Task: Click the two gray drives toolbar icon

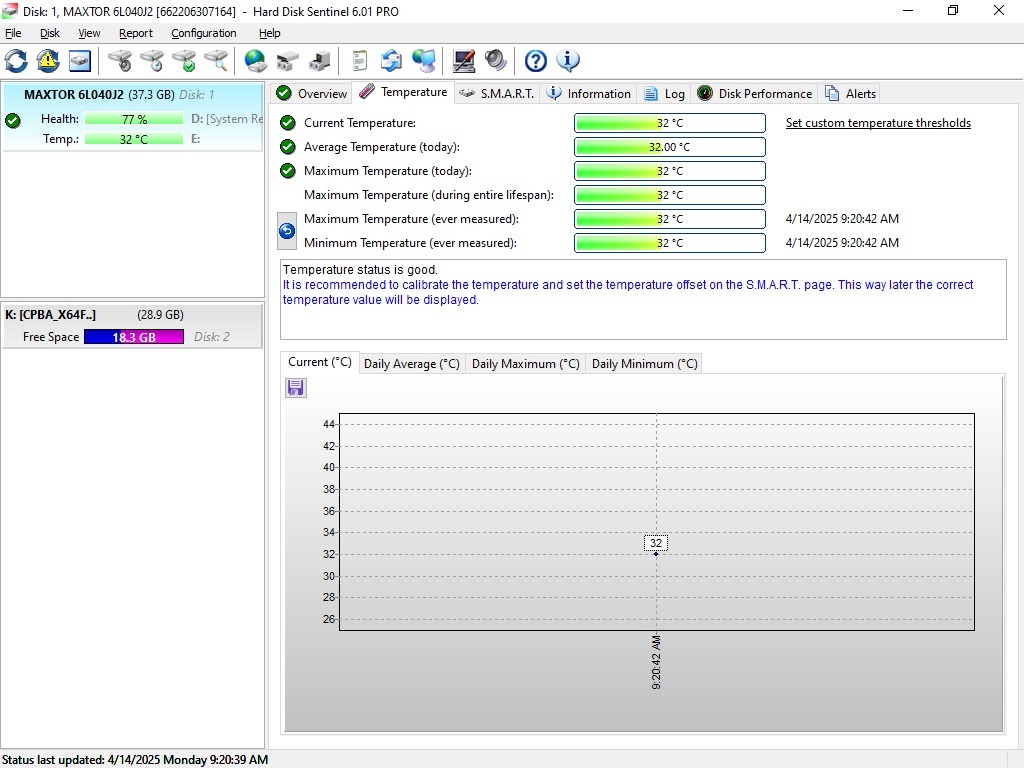Action: 287,61
